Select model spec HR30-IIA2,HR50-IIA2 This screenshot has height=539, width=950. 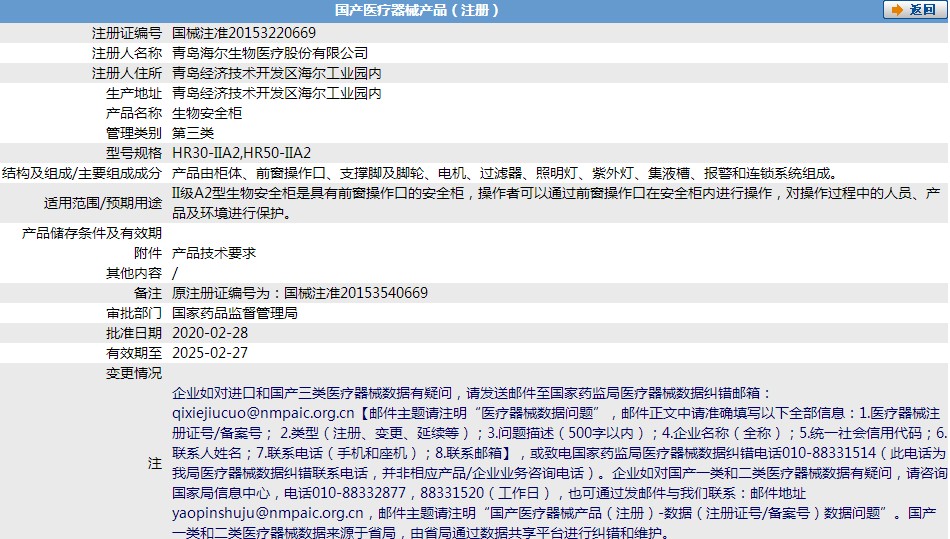(241, 153)
